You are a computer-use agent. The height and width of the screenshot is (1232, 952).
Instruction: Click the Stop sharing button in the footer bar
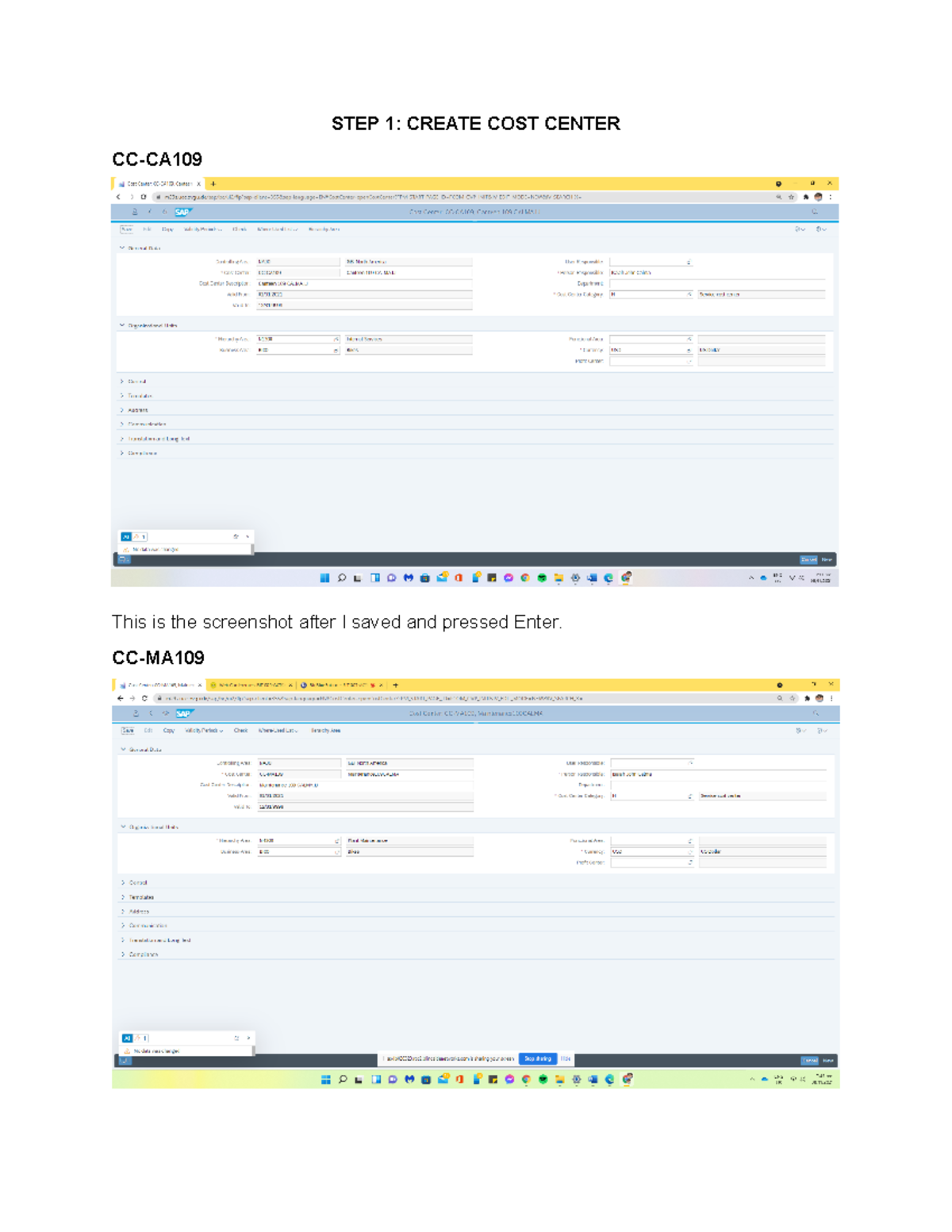click(539, 1058)
